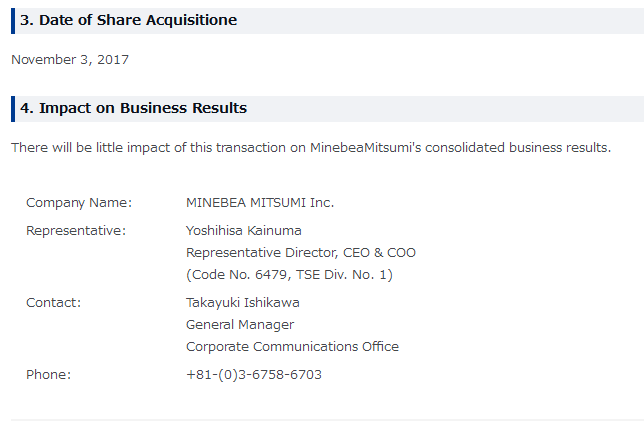Click the "Representative:" label

(x=76, y=230)
